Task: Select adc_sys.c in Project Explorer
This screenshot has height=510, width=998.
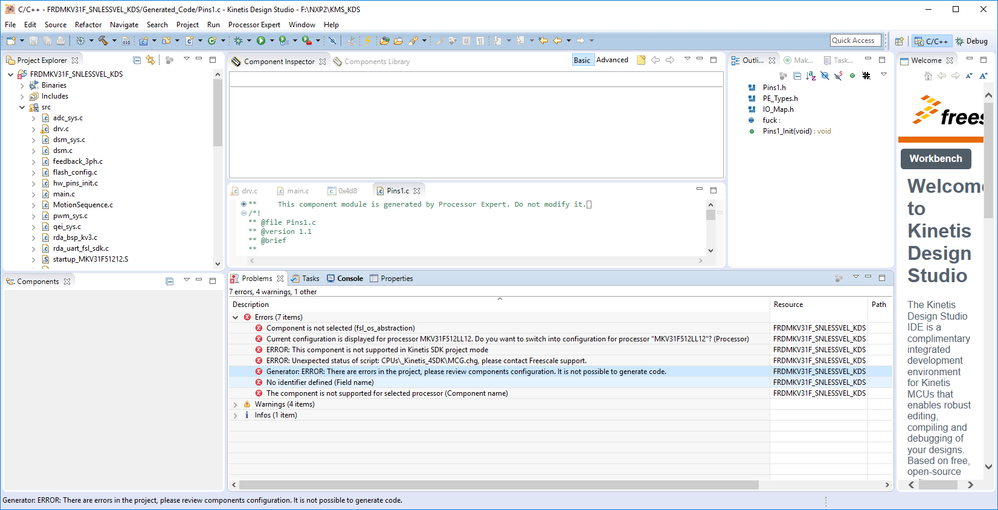Action: coord(67,118)
